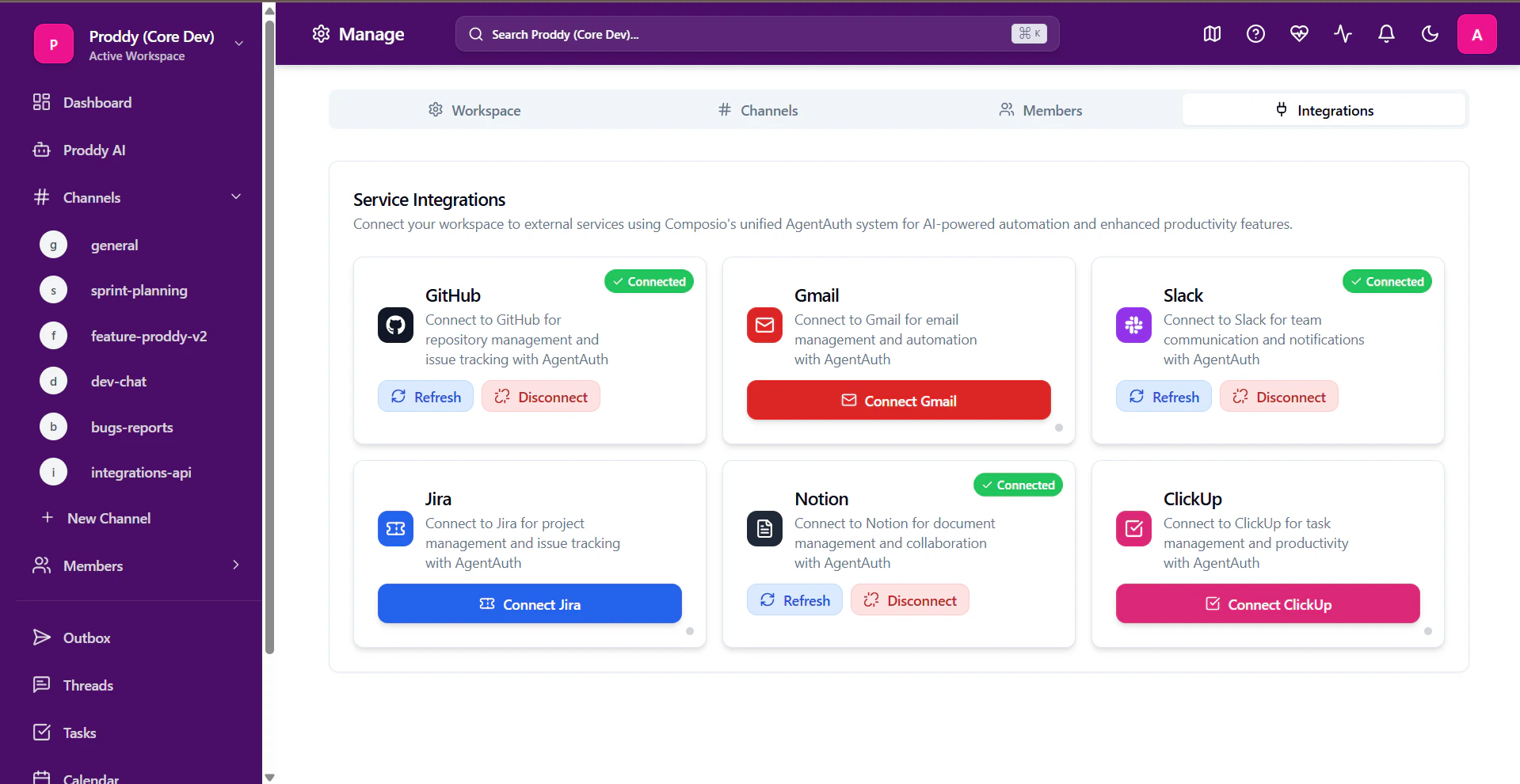Toggle dark mode moon icon
Viewport: 1520px width, 784px height.
[1430, 34]
